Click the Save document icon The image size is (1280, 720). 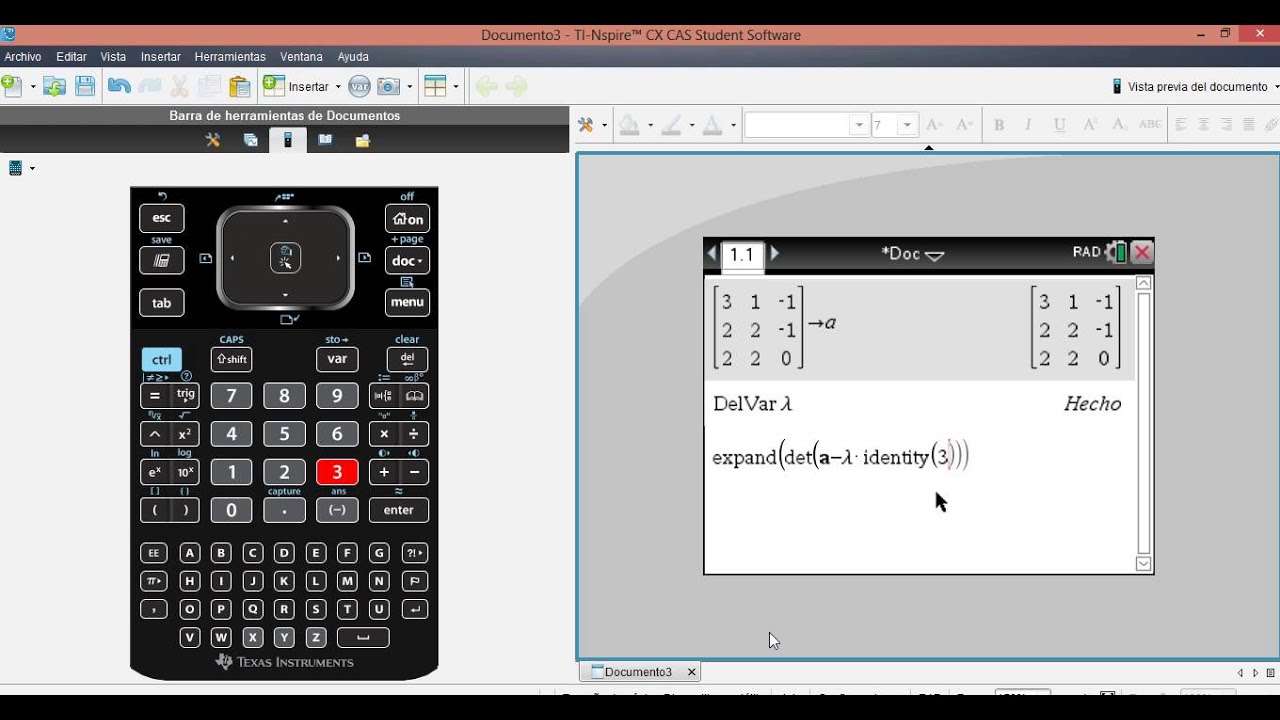tap(85, 87)
